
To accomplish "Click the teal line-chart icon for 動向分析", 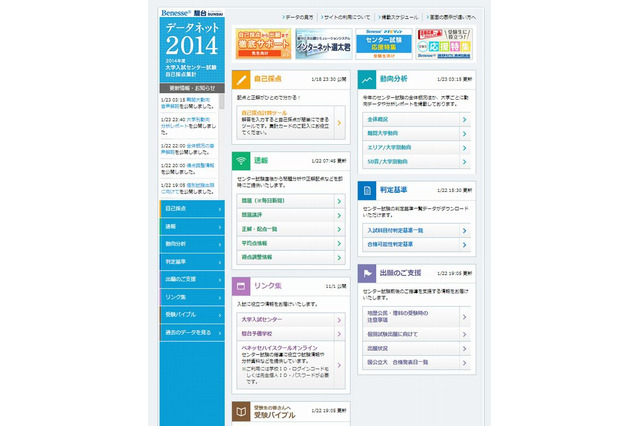I will pyautogui.click(x=367, y=80).
